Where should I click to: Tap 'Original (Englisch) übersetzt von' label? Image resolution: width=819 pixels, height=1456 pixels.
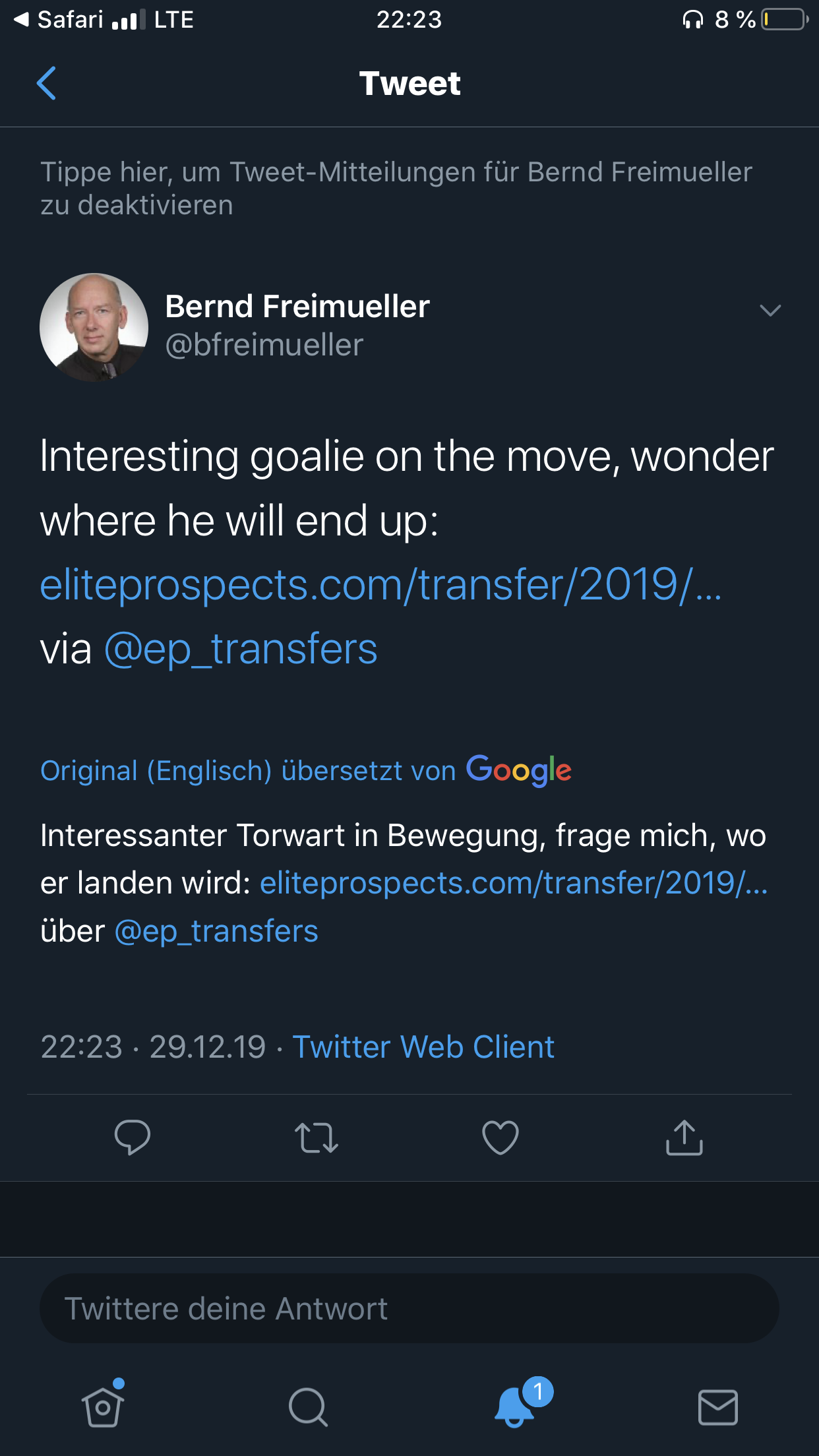click(x=248, y=770)
